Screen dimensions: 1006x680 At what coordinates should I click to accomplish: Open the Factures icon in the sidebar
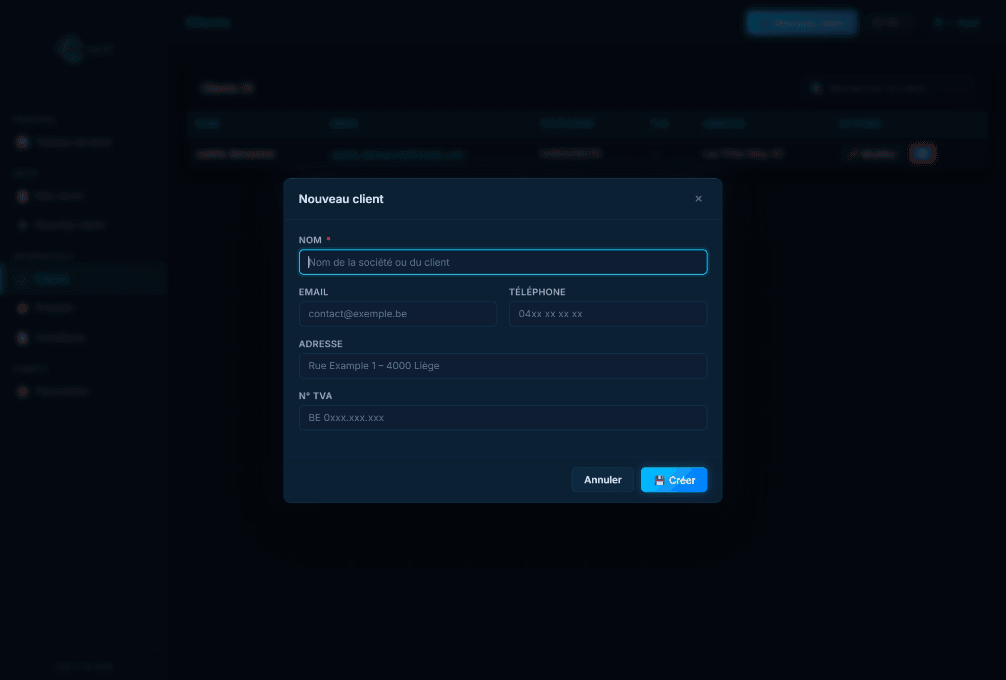(23, 337)
